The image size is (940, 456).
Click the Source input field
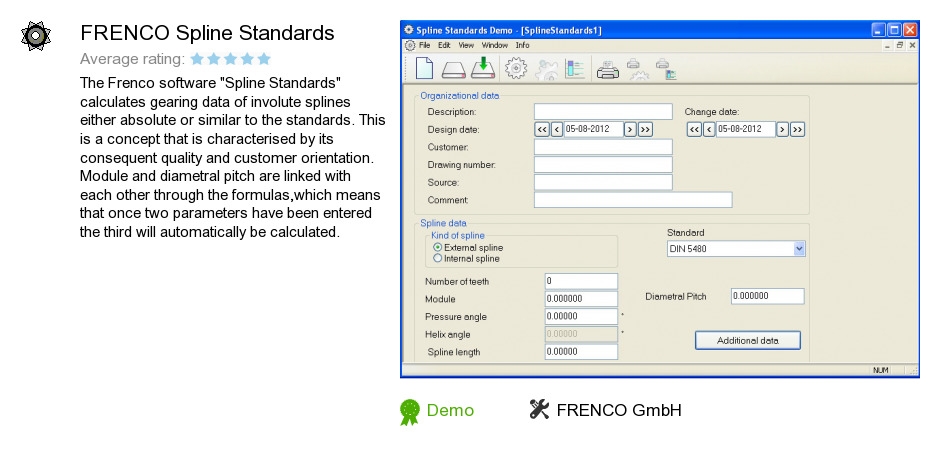point(603,182)
